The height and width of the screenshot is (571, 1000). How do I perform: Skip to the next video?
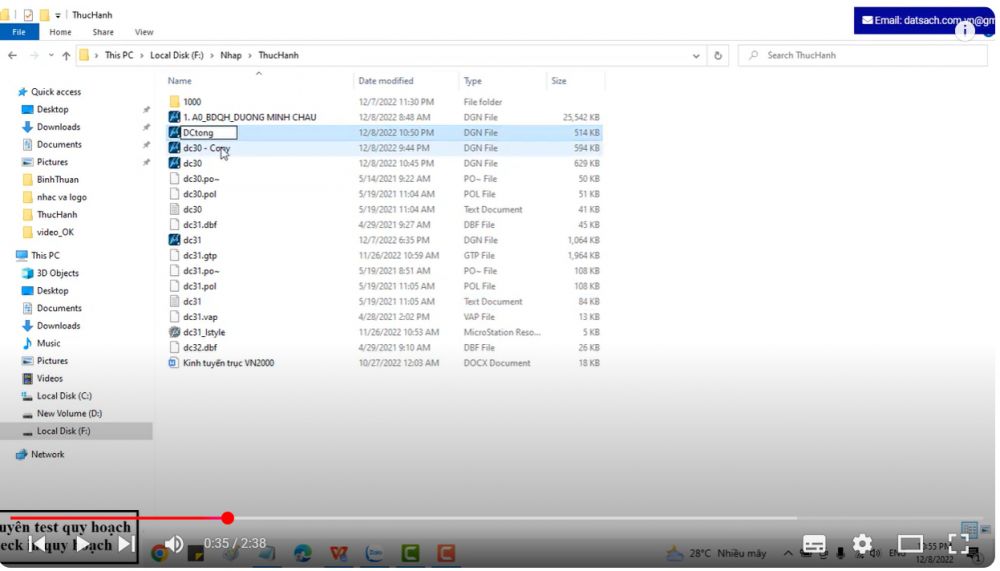[126, 544]
